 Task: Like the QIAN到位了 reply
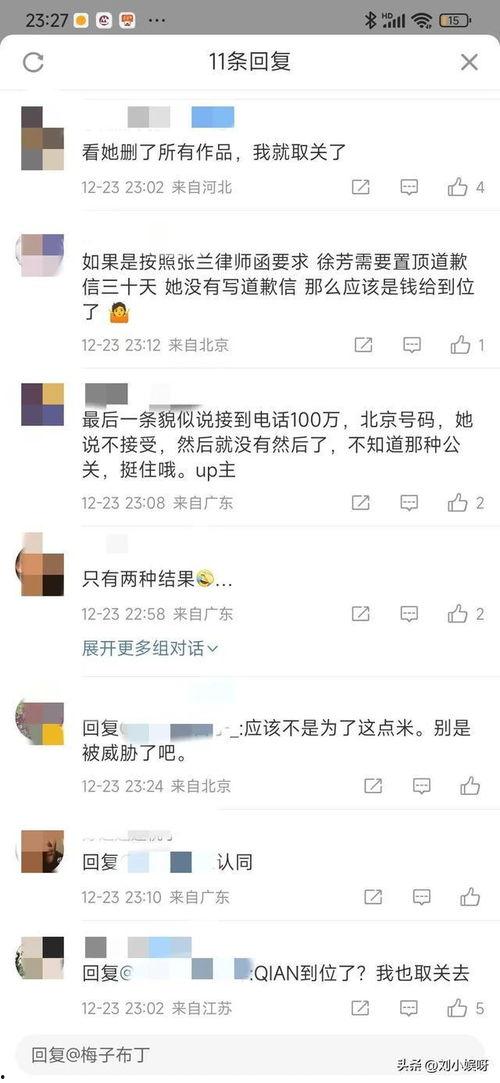(457, 1008)
